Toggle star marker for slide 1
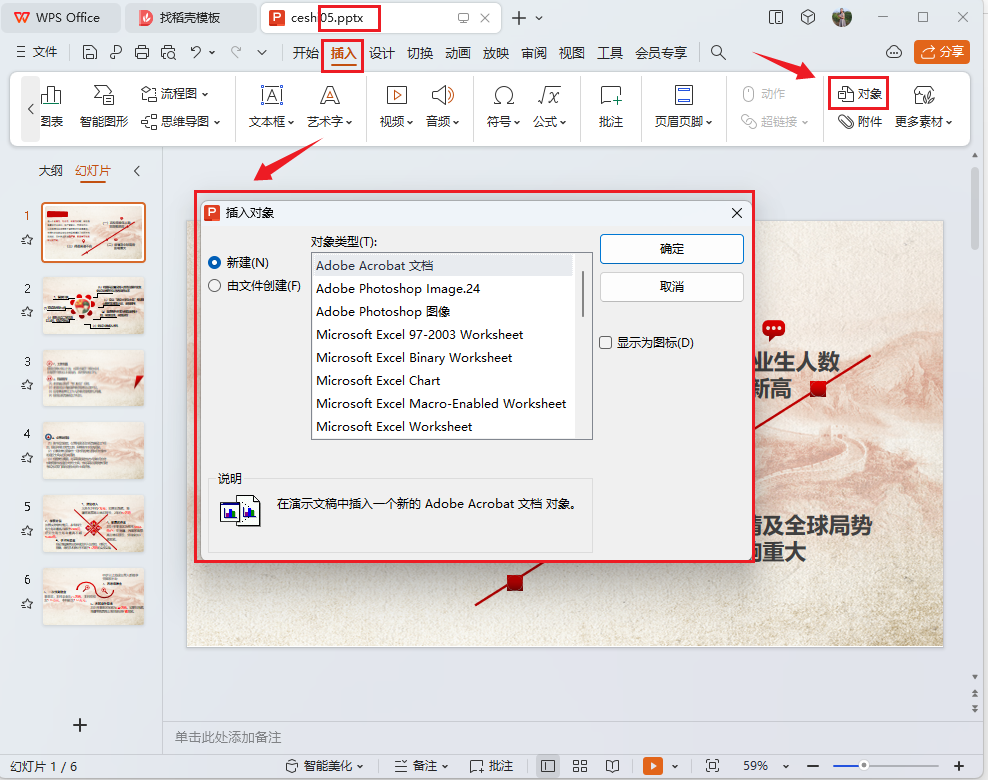Screen dimensions: 988x780 pyautogui.click(x=27, y=239)
